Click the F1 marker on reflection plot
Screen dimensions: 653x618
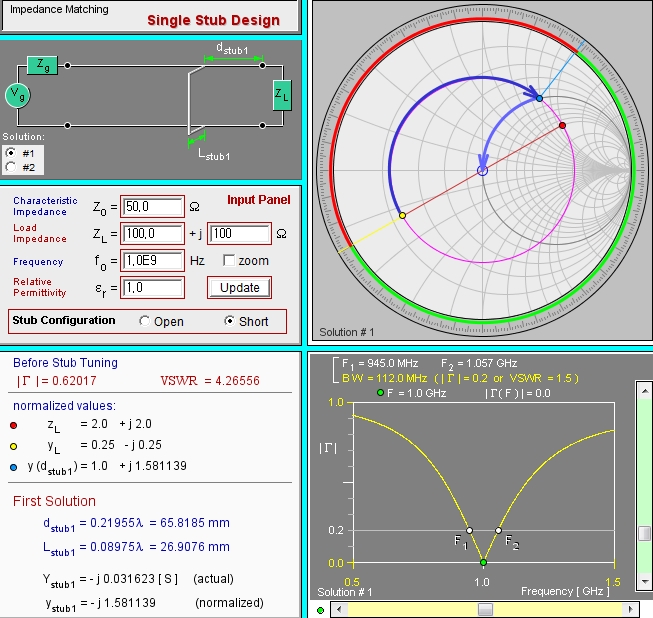point(469,530)
